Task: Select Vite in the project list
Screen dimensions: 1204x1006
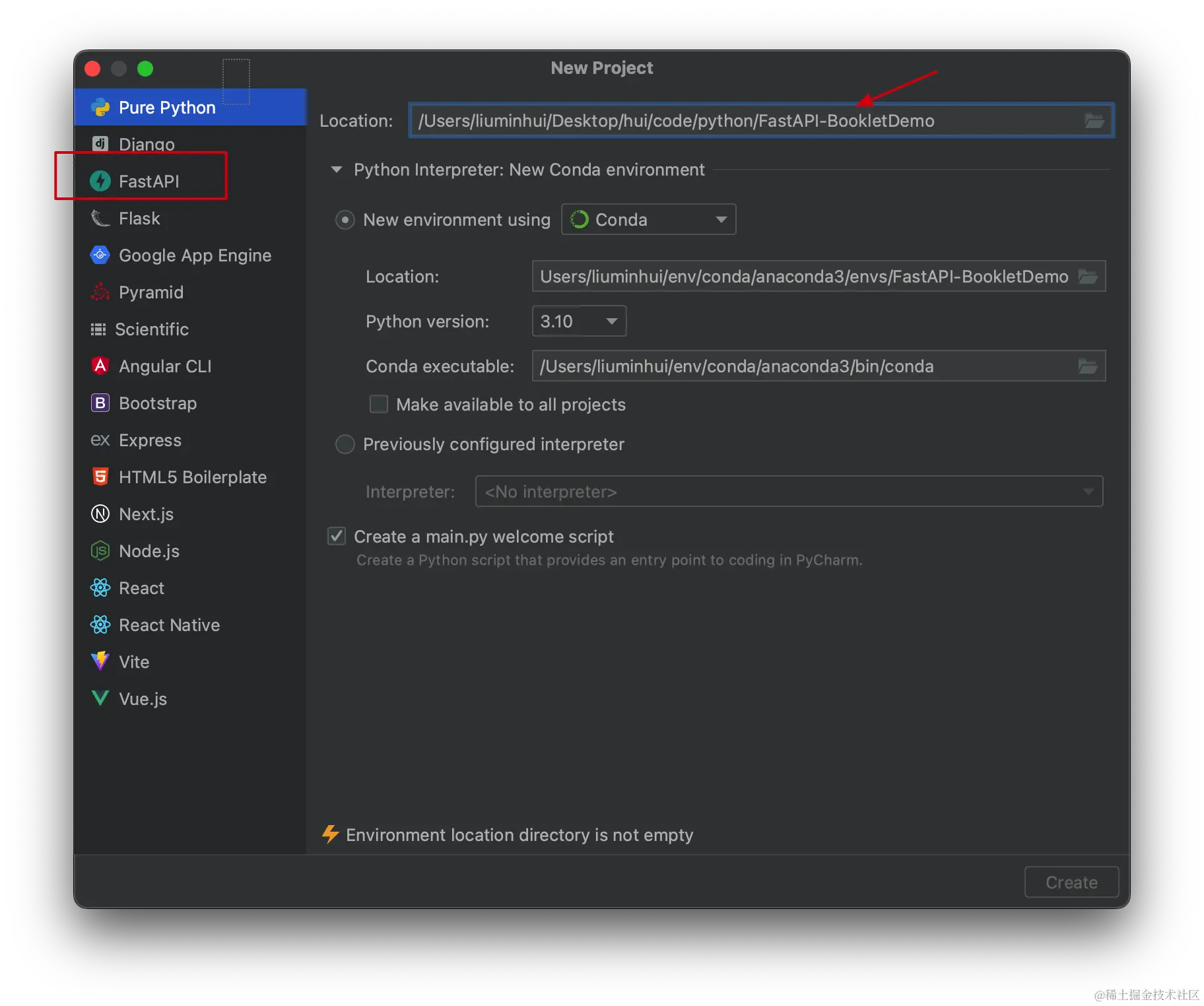Action: tap(191, 661)
